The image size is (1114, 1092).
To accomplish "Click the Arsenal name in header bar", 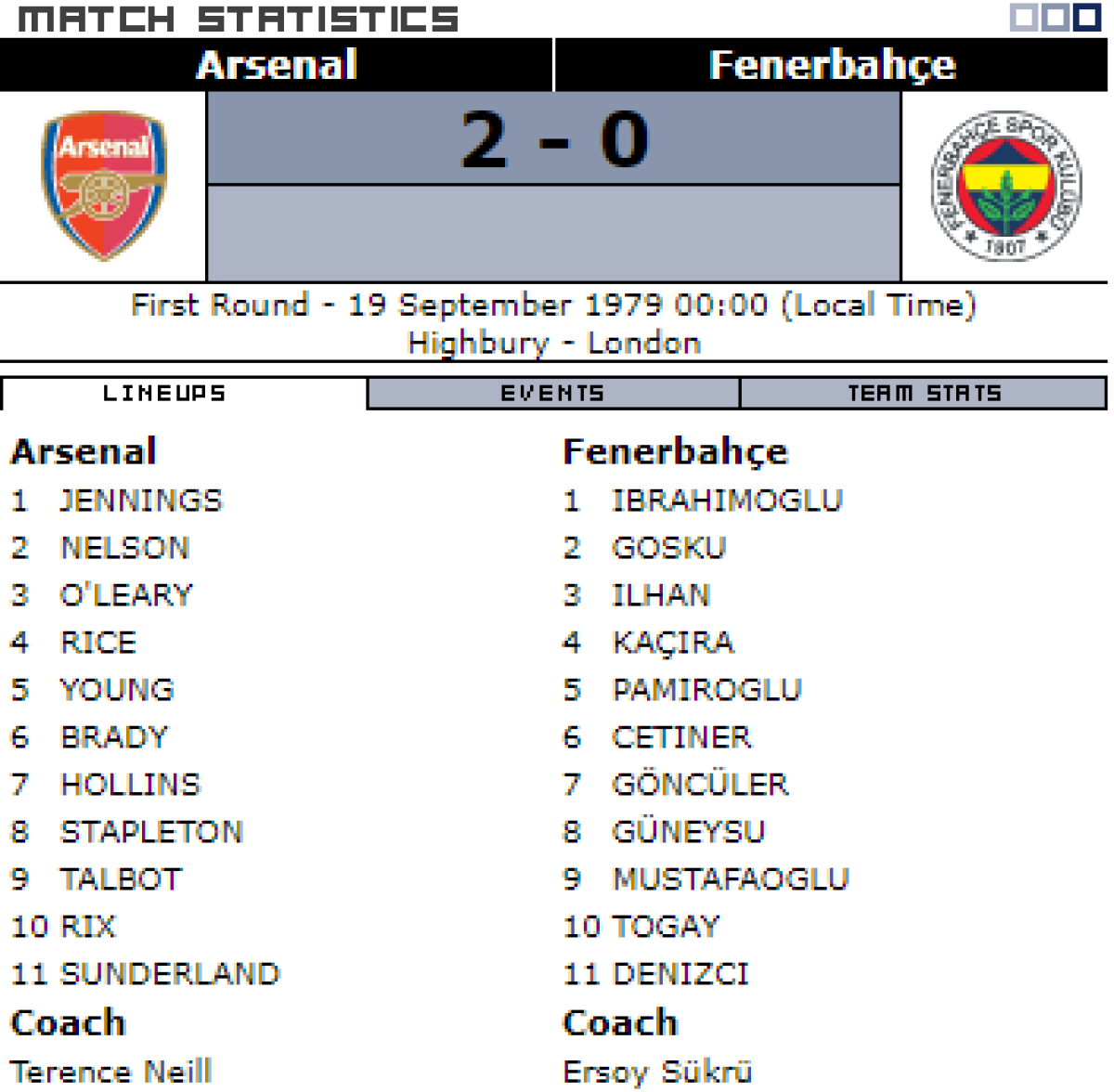I will pos(277,65).
